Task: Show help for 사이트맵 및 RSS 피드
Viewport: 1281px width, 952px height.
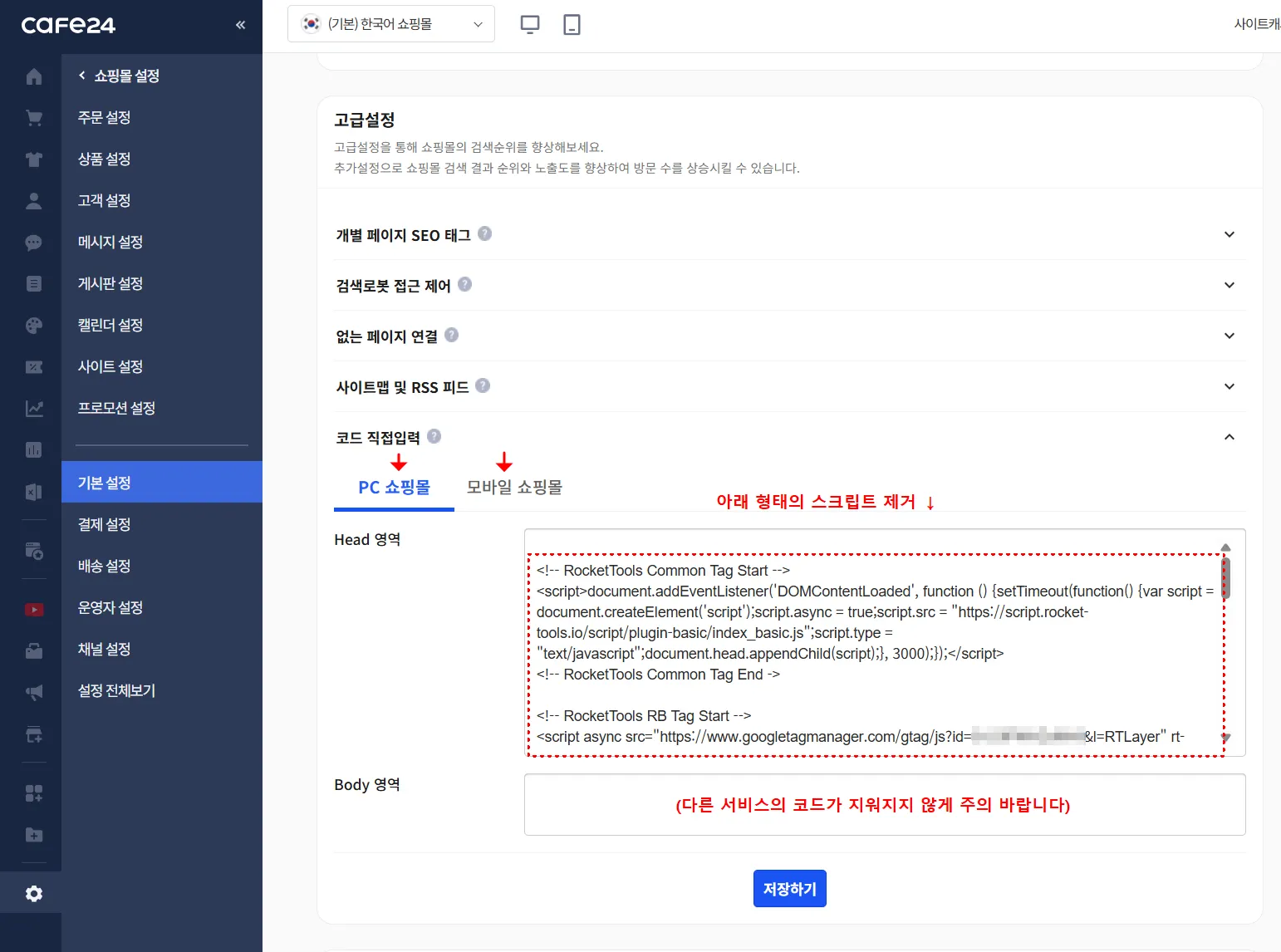Action: pos(483,385)
